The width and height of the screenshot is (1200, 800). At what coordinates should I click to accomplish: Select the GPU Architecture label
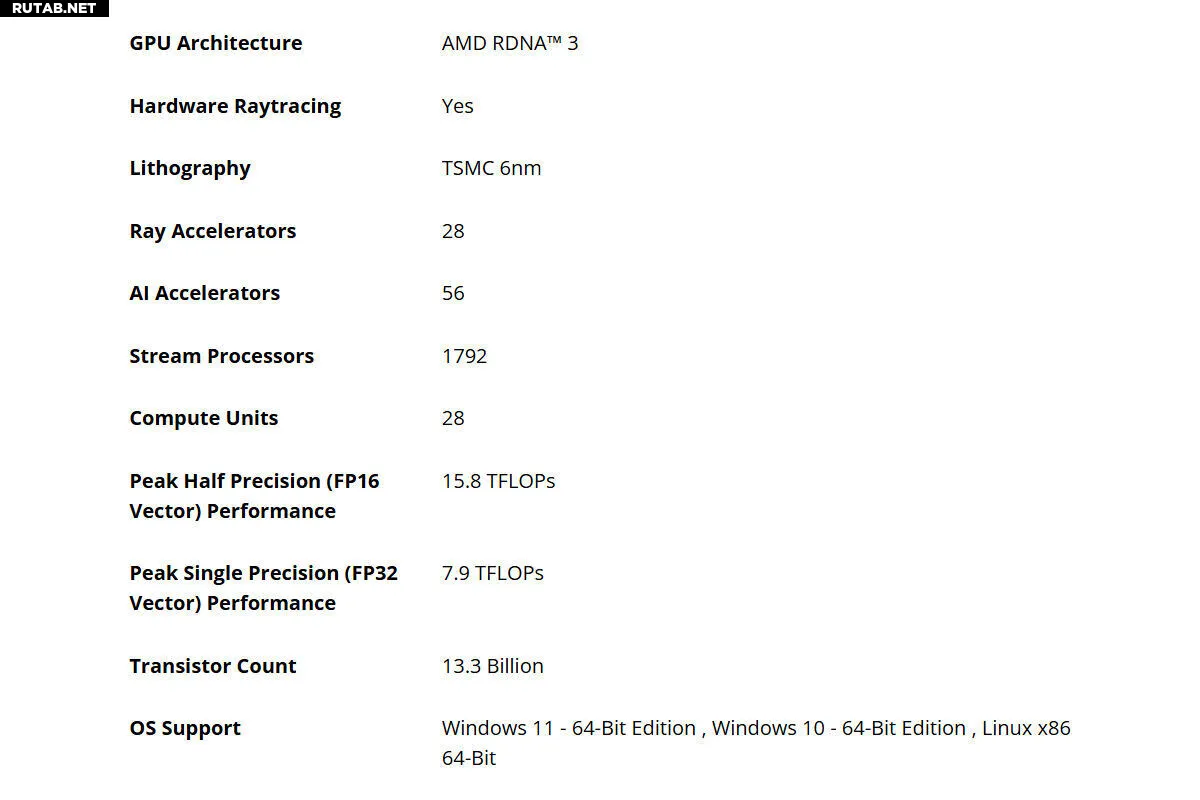(x=216, y=43)
